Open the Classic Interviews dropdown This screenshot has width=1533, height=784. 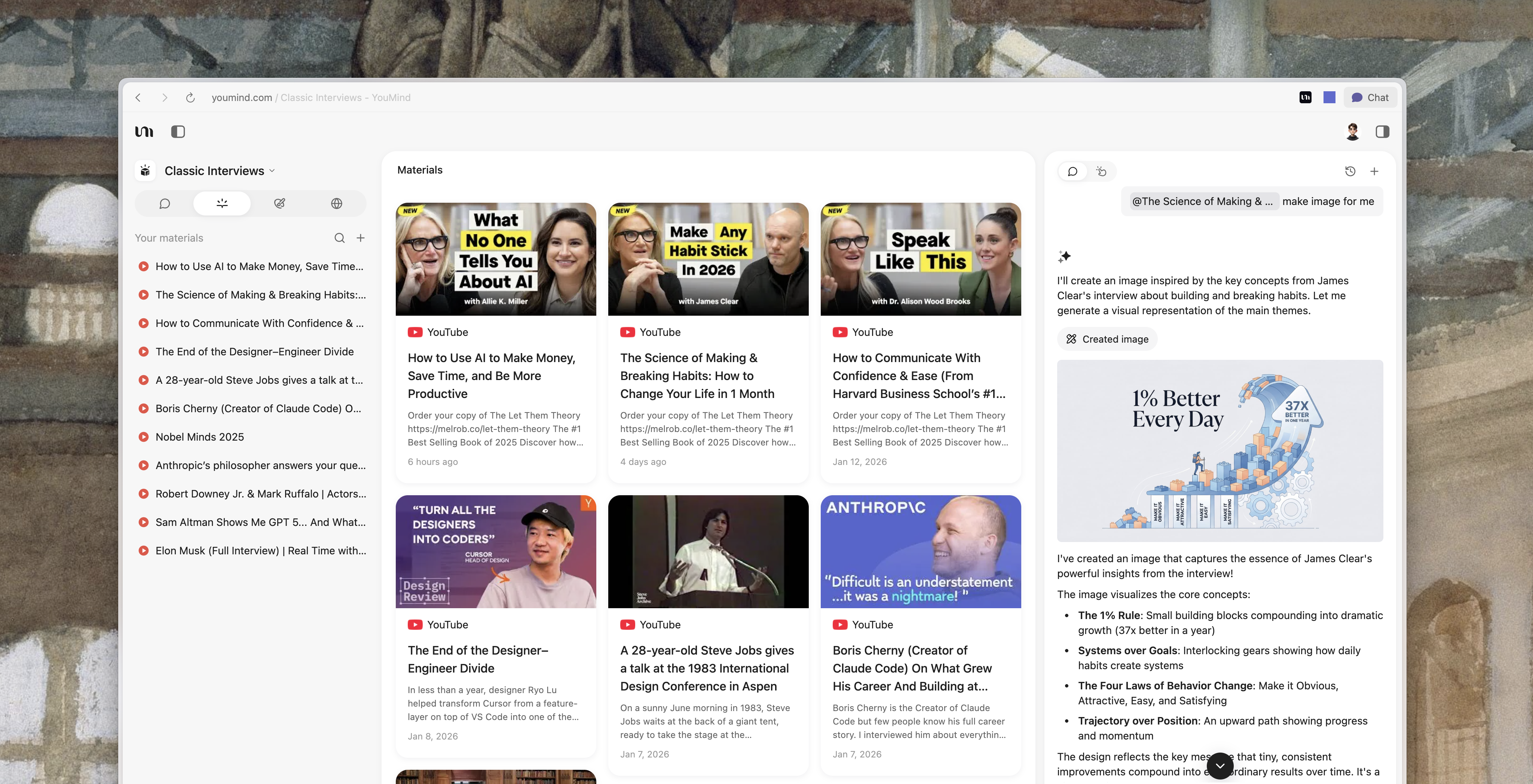point(273,171)
